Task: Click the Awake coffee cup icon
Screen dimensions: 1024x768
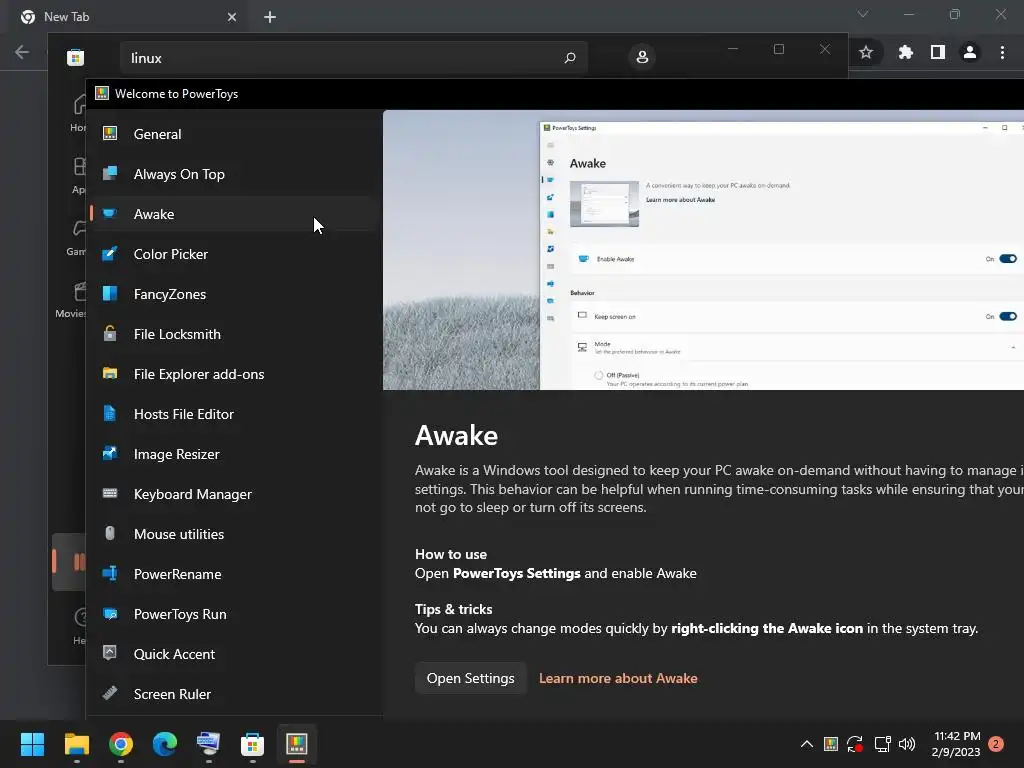Action: pyautogui.click(x=110, y=213)
